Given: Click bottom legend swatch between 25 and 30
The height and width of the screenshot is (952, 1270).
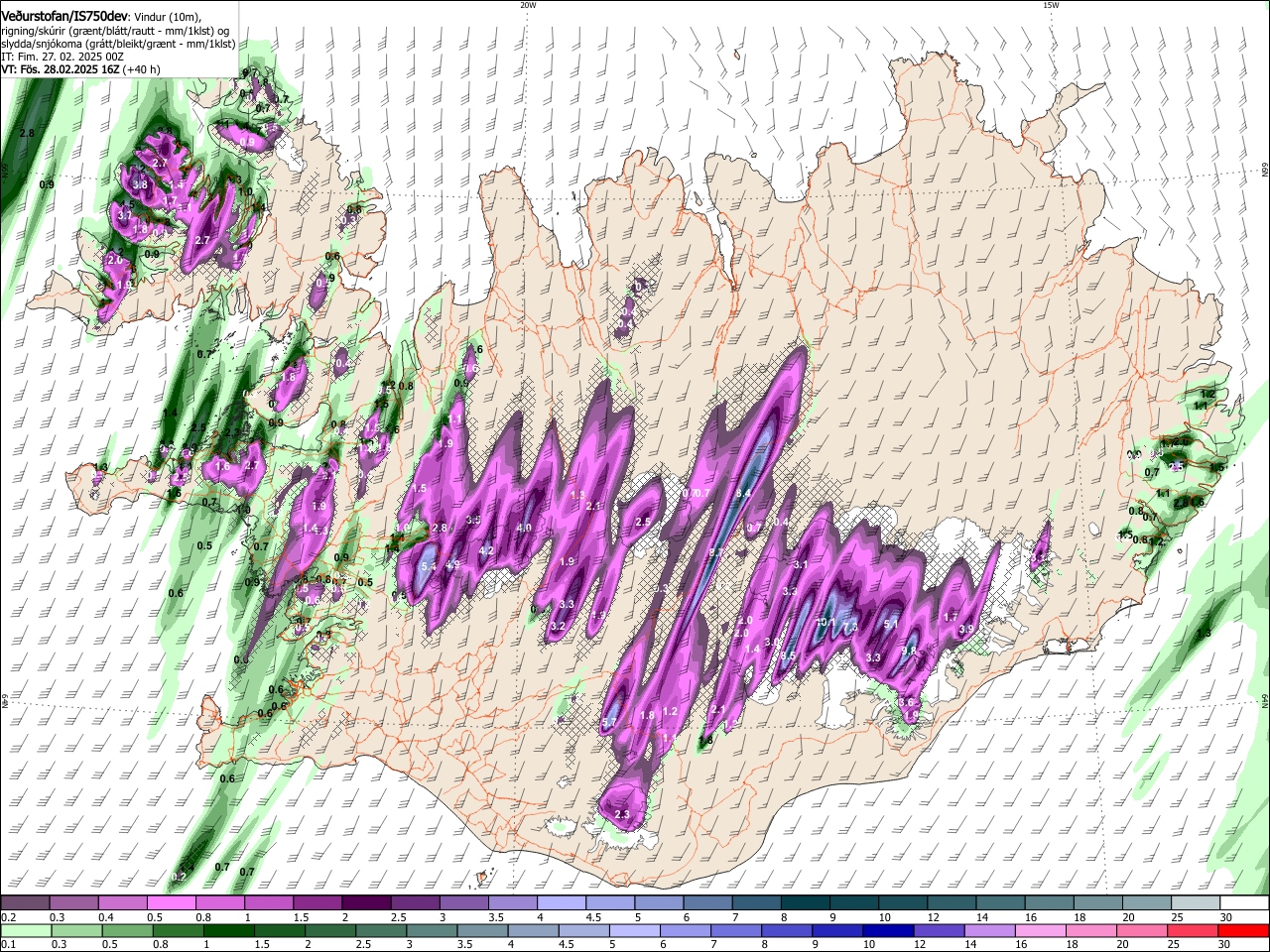Looking at the screenshot, I should [1193, 930].
